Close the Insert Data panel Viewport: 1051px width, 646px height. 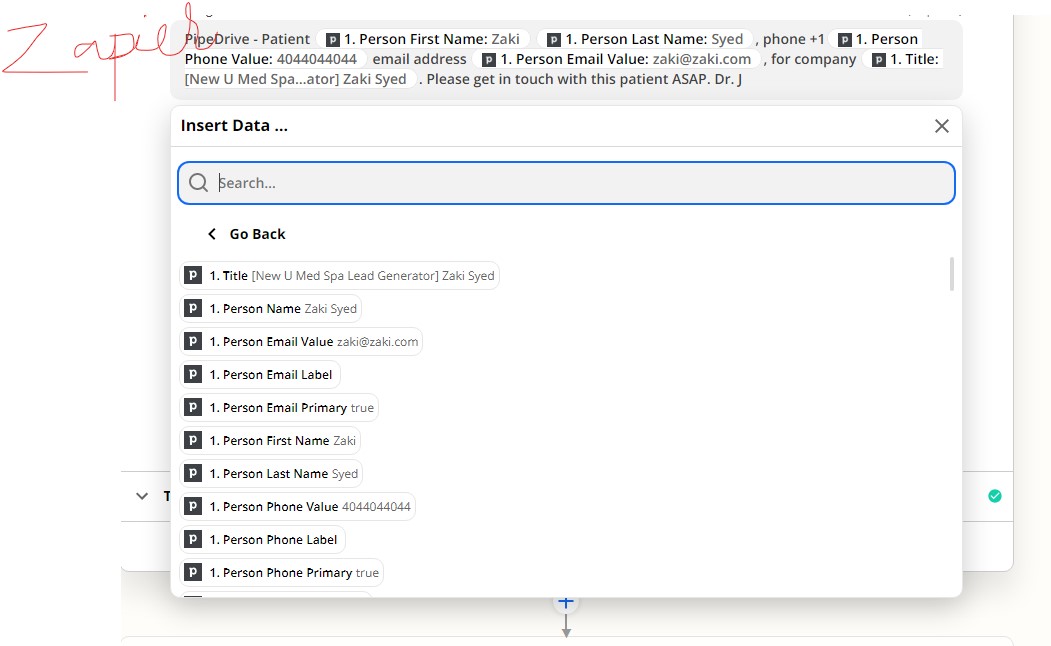[x=942, y=126]
